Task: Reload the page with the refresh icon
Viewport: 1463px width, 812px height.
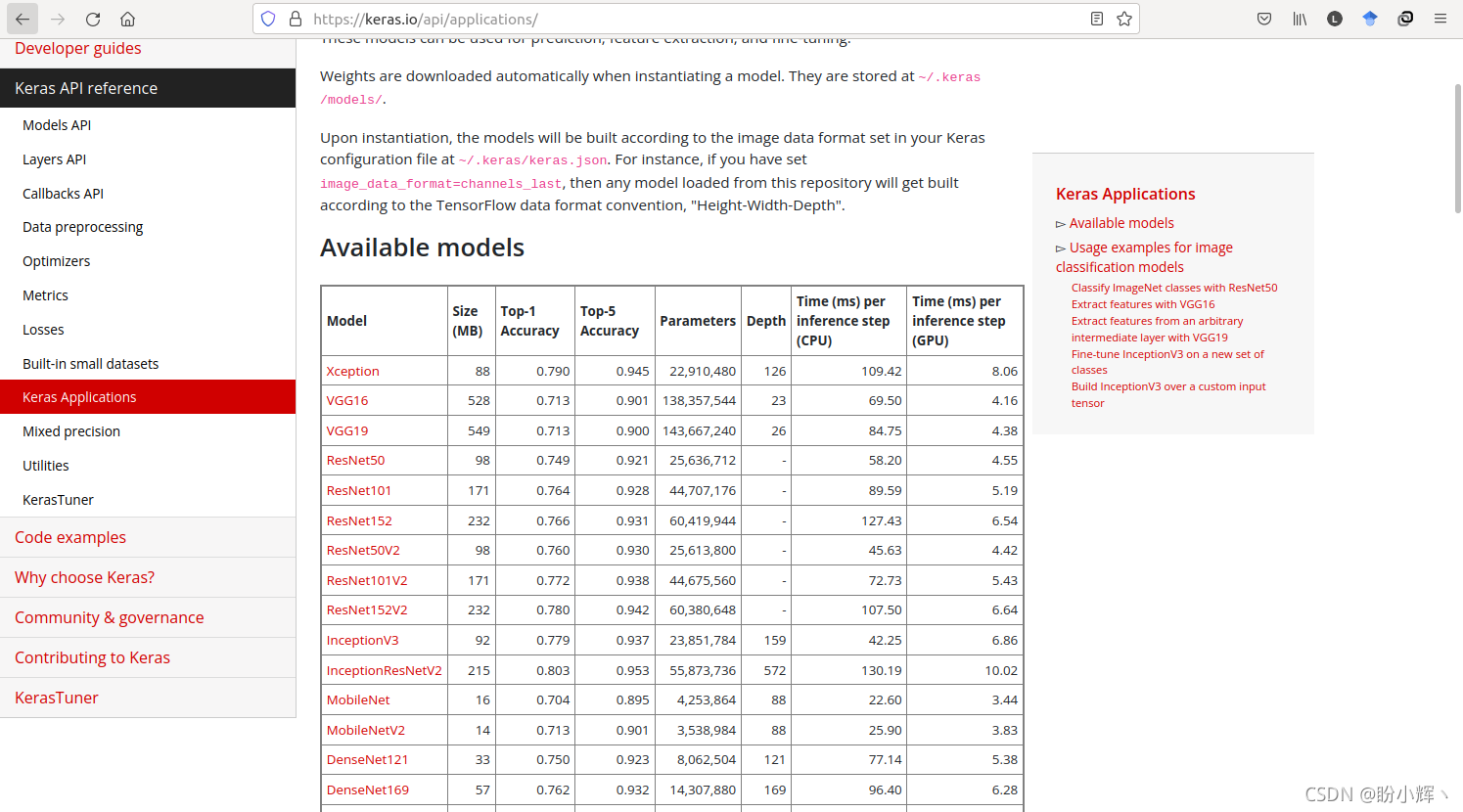Action: point(93,19)
